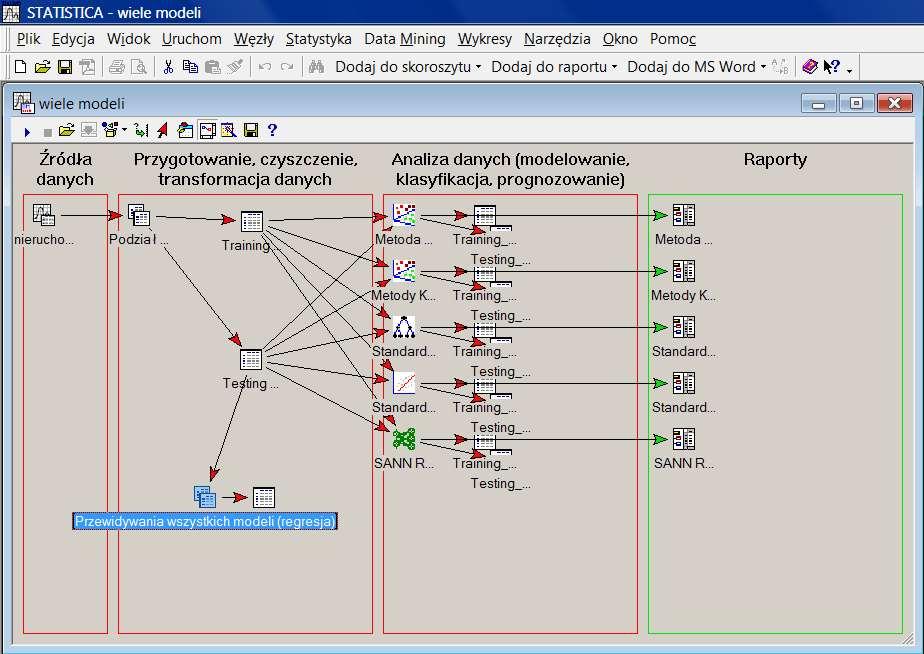
Task: Open the Wykresy menu
Action: (484, 39)
